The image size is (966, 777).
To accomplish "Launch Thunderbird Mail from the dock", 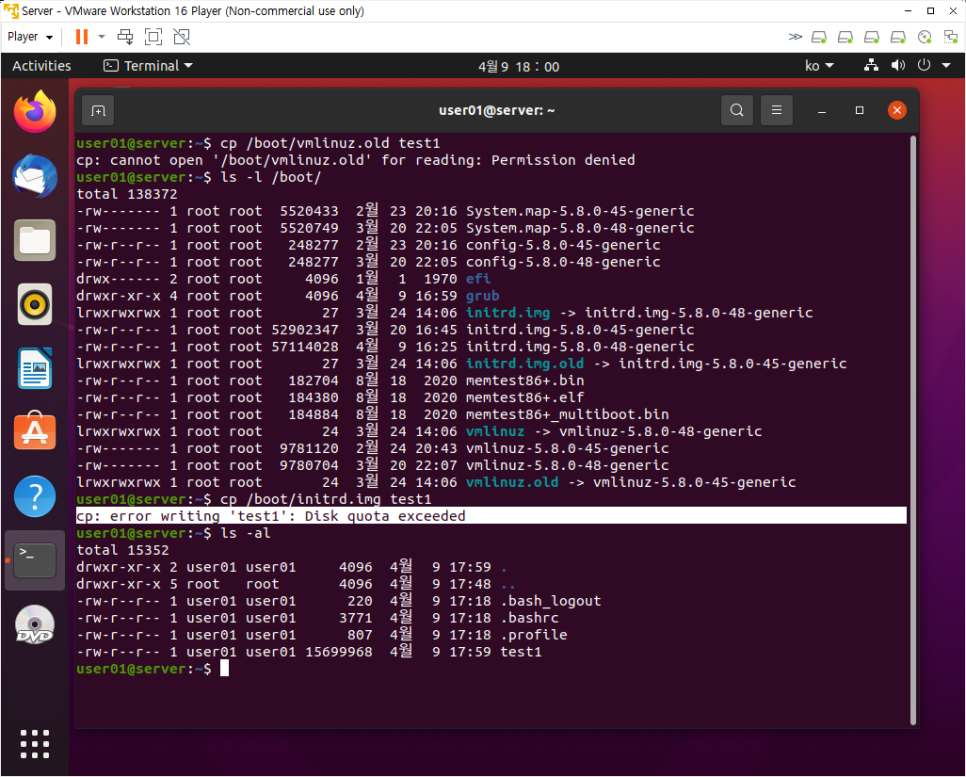I will pyautogui.click(x=35, y=176).
